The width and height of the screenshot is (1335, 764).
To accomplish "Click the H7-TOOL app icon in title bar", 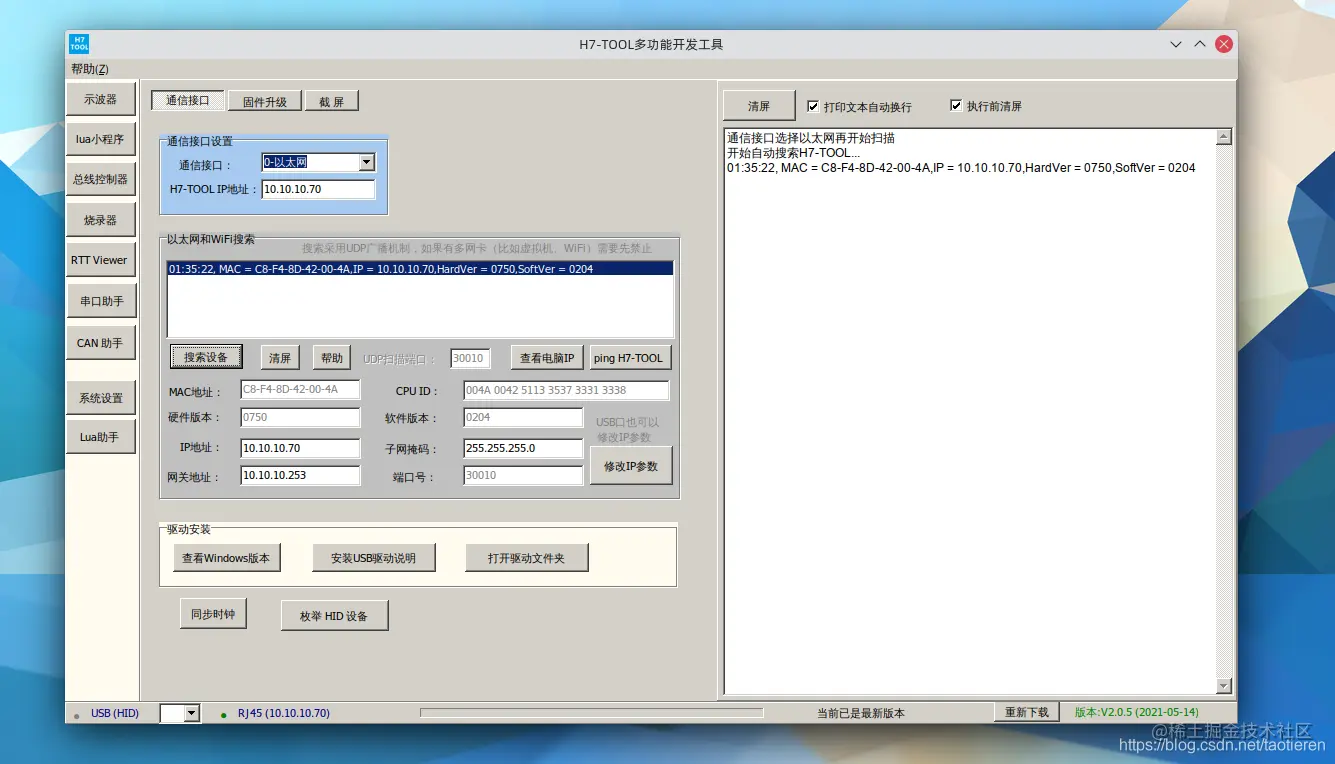I will (x=79, y=44).
